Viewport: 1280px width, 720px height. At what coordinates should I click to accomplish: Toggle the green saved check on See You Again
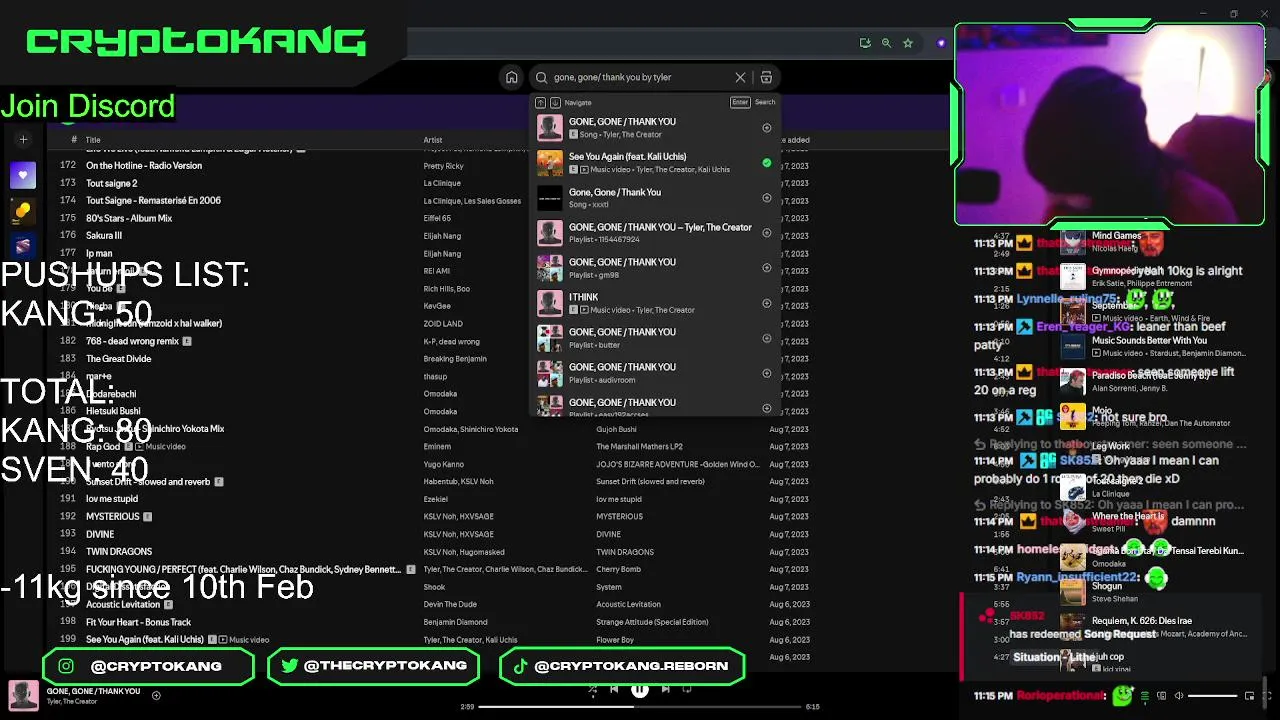point(767,163)
